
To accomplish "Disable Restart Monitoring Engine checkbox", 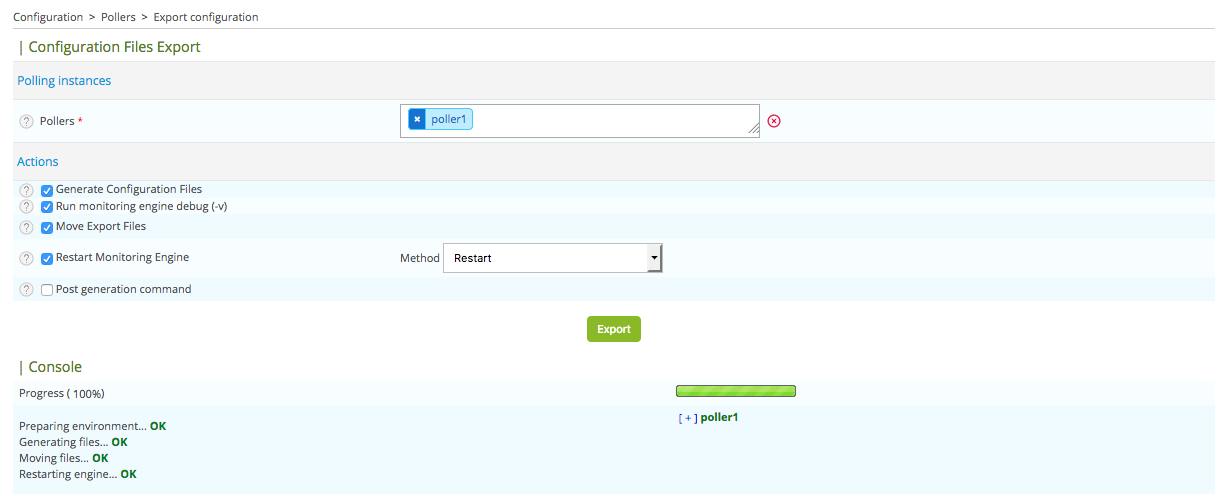I will pyautogui.click(x=47, y=258).
